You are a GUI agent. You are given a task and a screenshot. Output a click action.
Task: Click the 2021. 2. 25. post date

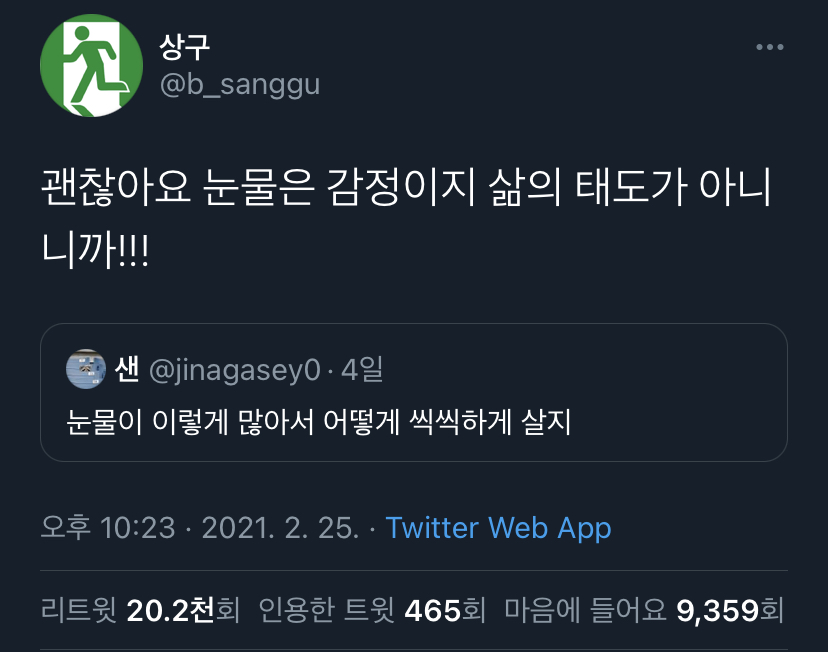(280, 528)
